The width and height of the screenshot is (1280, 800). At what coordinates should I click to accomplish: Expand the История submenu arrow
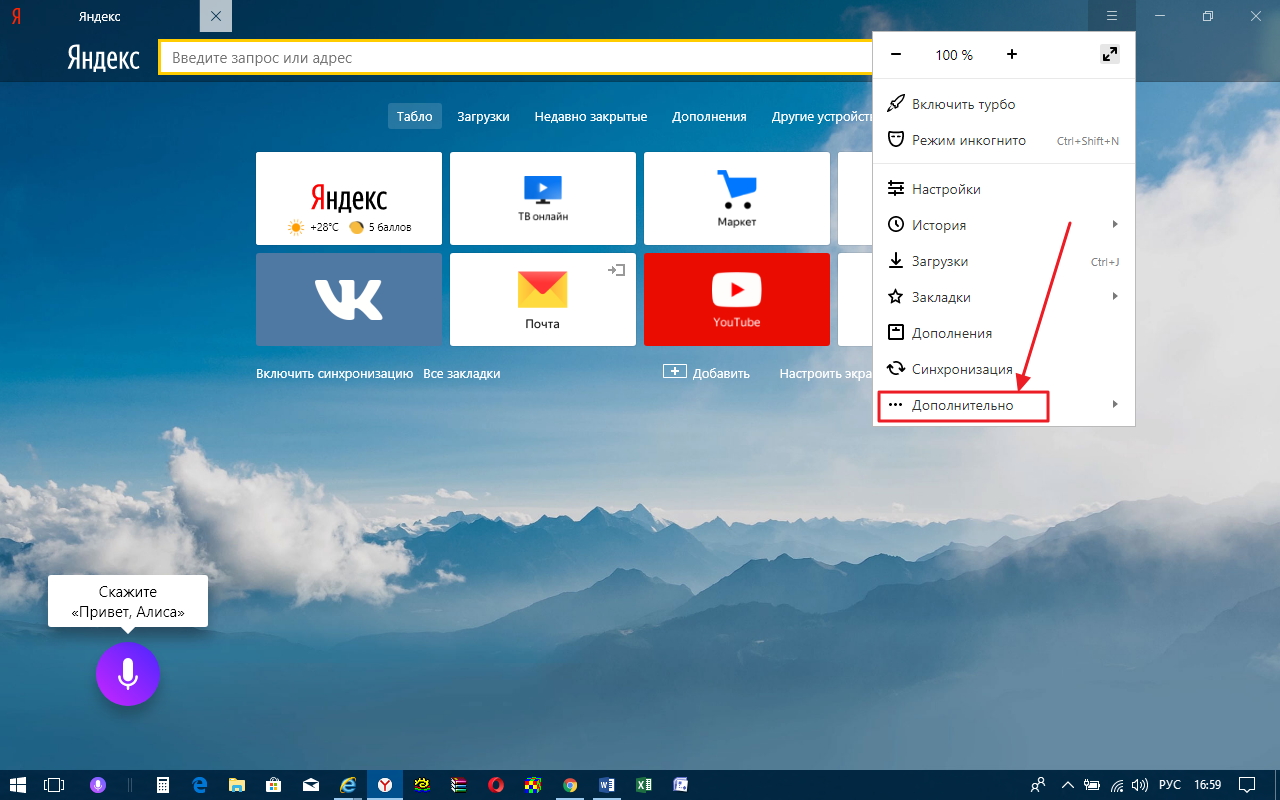click(x=1115, y=225)
